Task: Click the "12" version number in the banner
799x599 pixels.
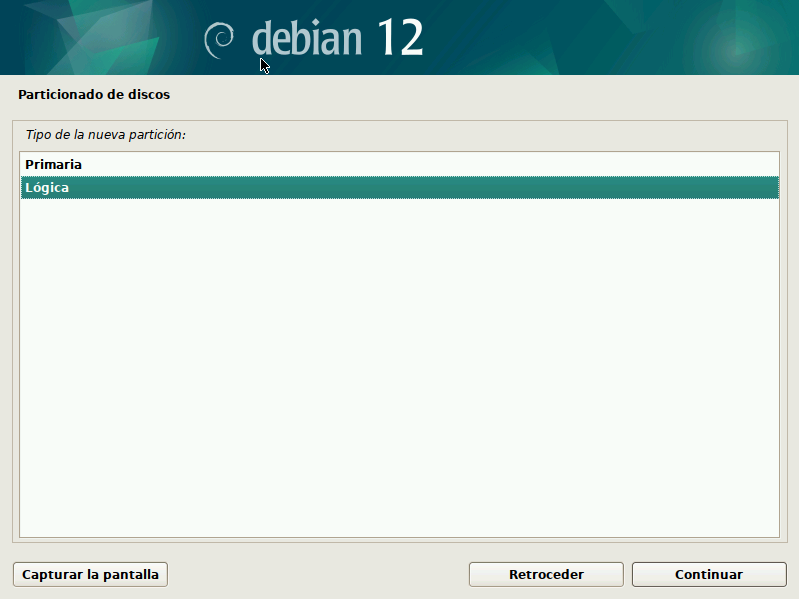Action: tap(400, 38)
